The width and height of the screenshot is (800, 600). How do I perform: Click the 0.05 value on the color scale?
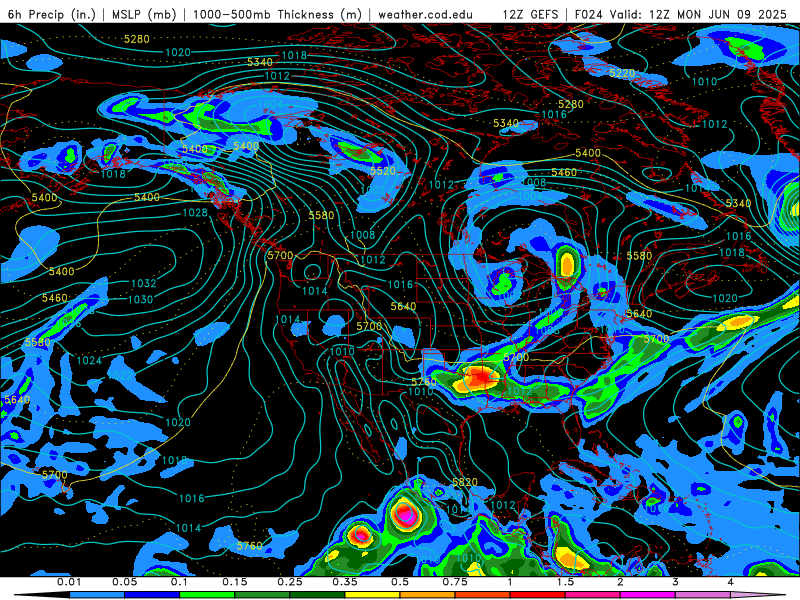pyautogui.click(x=124, y=582)
